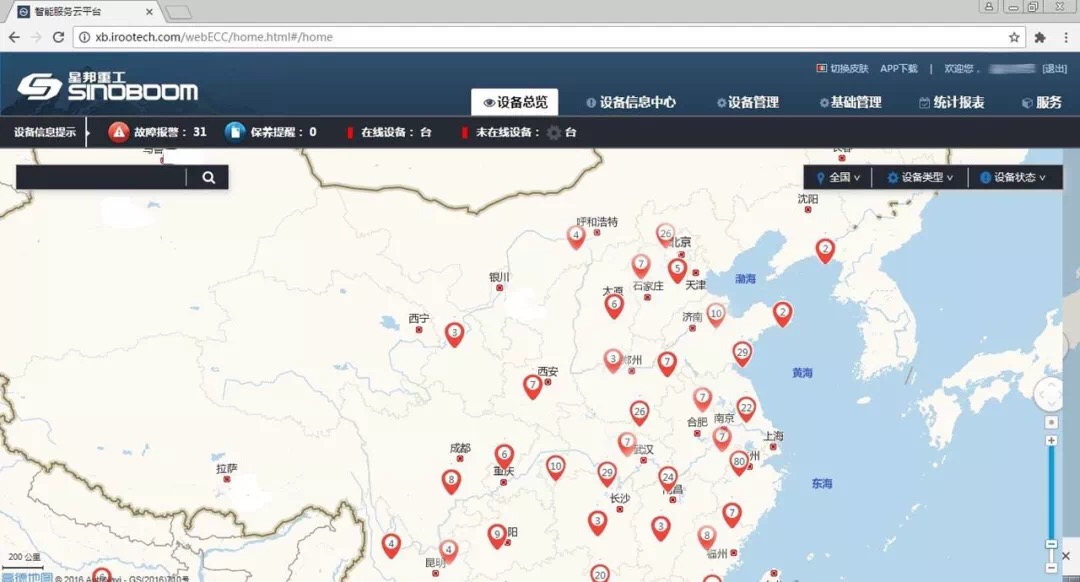Click the maintenance reminder blue icon
Image resolution: width=1080 pixels, height=582 pixels.
point(234,132)
